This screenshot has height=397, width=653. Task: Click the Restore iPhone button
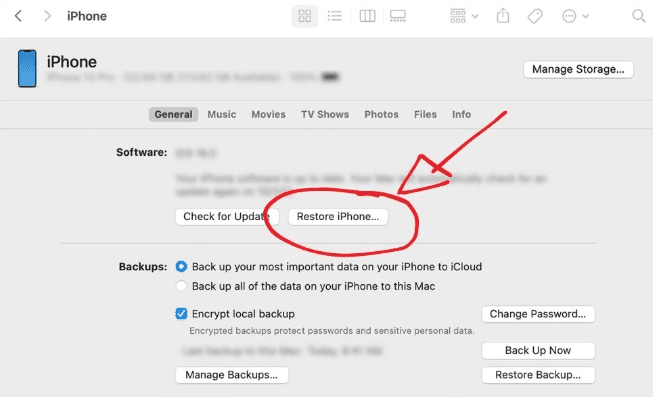pyautogui.click(x=338, y=217)
